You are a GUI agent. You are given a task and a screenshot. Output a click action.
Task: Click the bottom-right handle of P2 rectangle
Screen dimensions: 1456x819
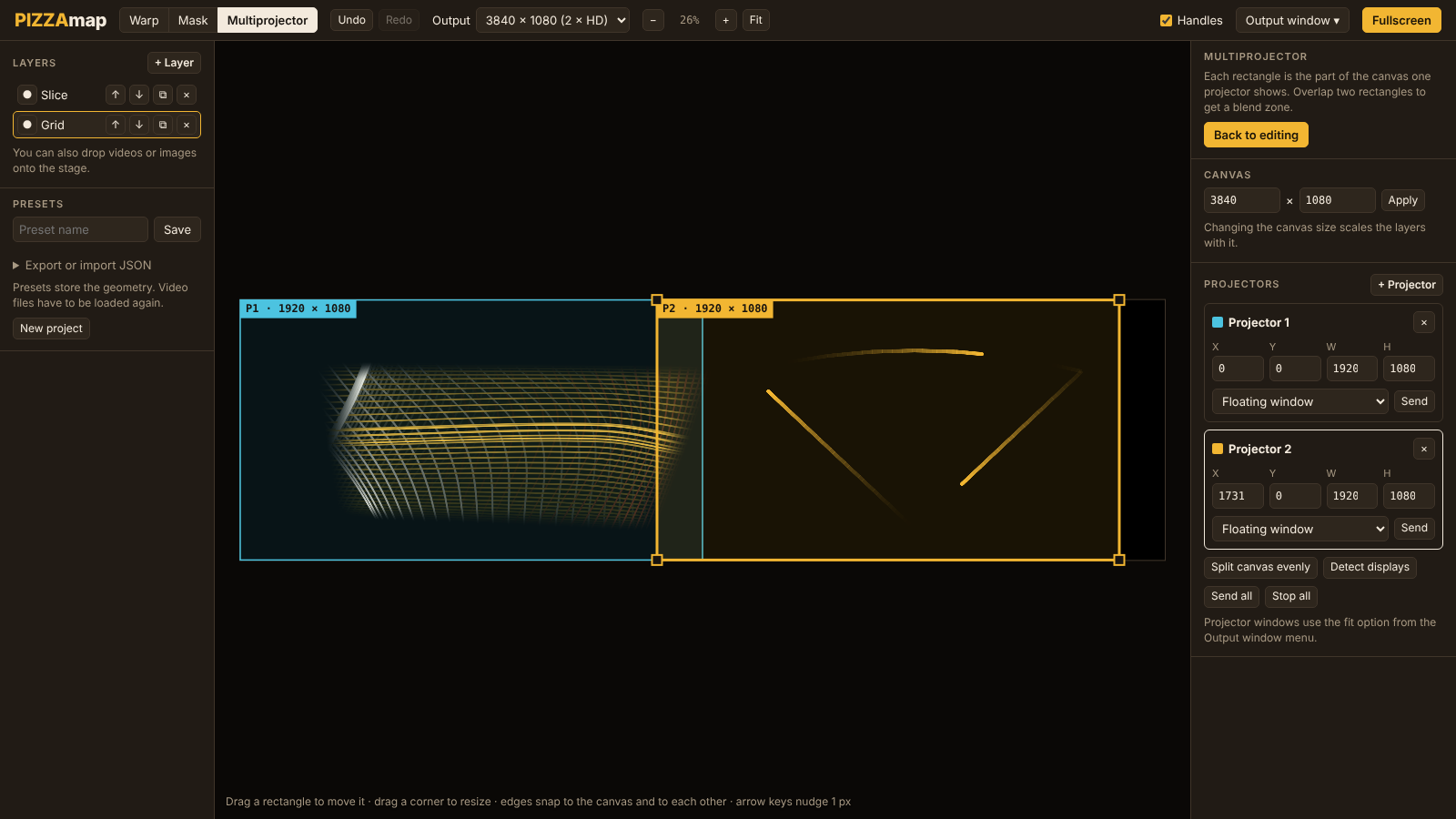tap(1119, 560)
